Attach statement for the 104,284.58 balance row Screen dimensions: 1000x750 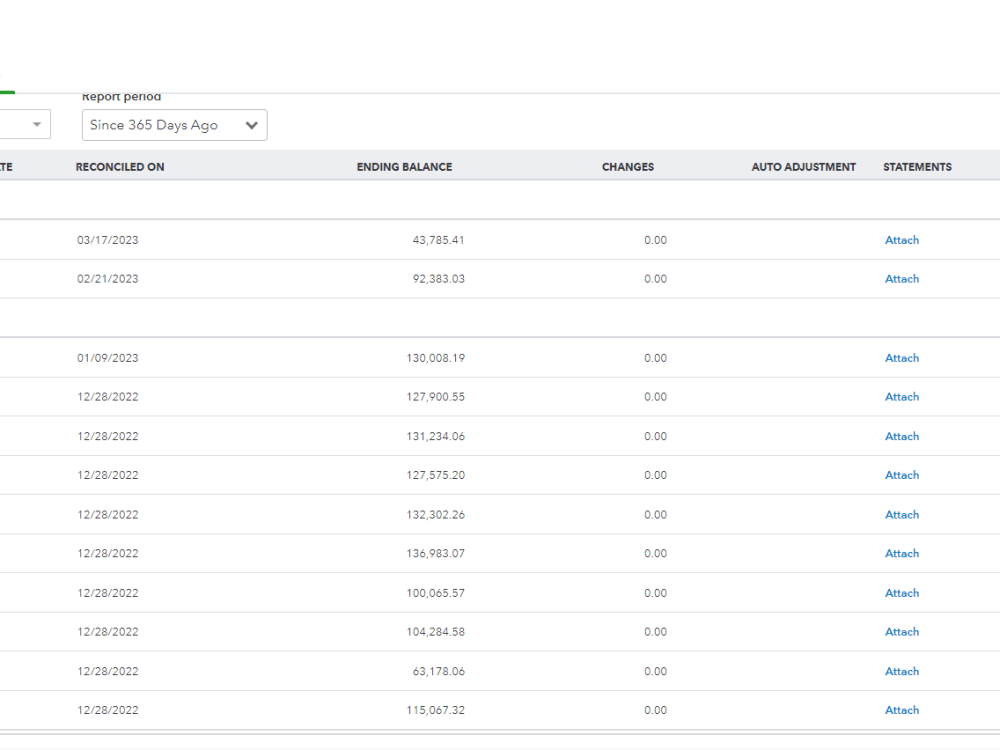(x=902, y=633)
